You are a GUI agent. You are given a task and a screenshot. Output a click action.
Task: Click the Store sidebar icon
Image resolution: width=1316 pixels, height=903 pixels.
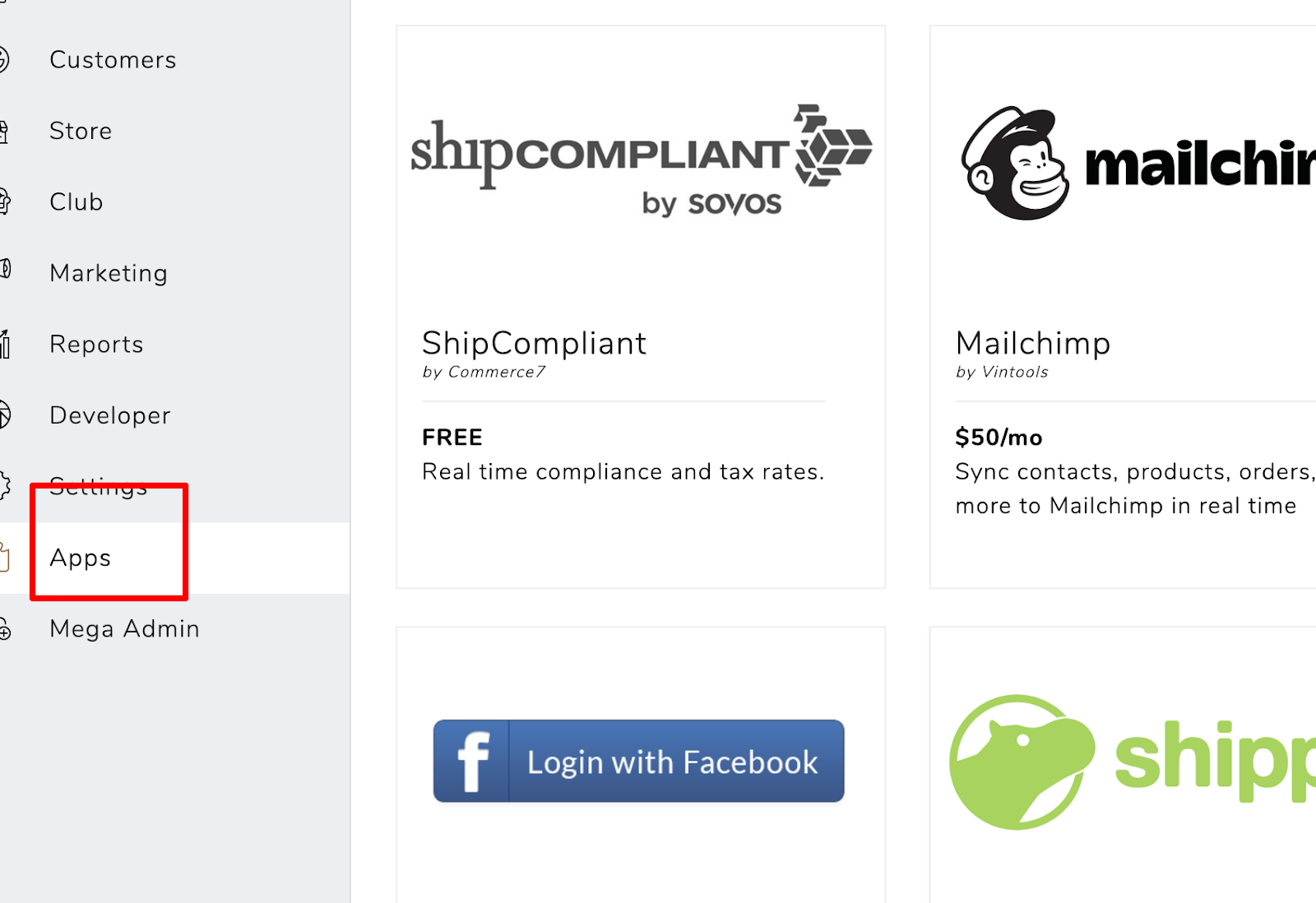coord(4,131)
